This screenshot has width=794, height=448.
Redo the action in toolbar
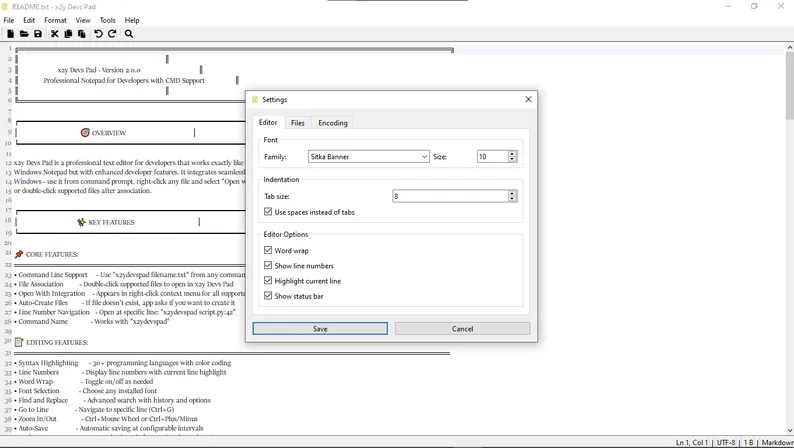click(112, 34)
